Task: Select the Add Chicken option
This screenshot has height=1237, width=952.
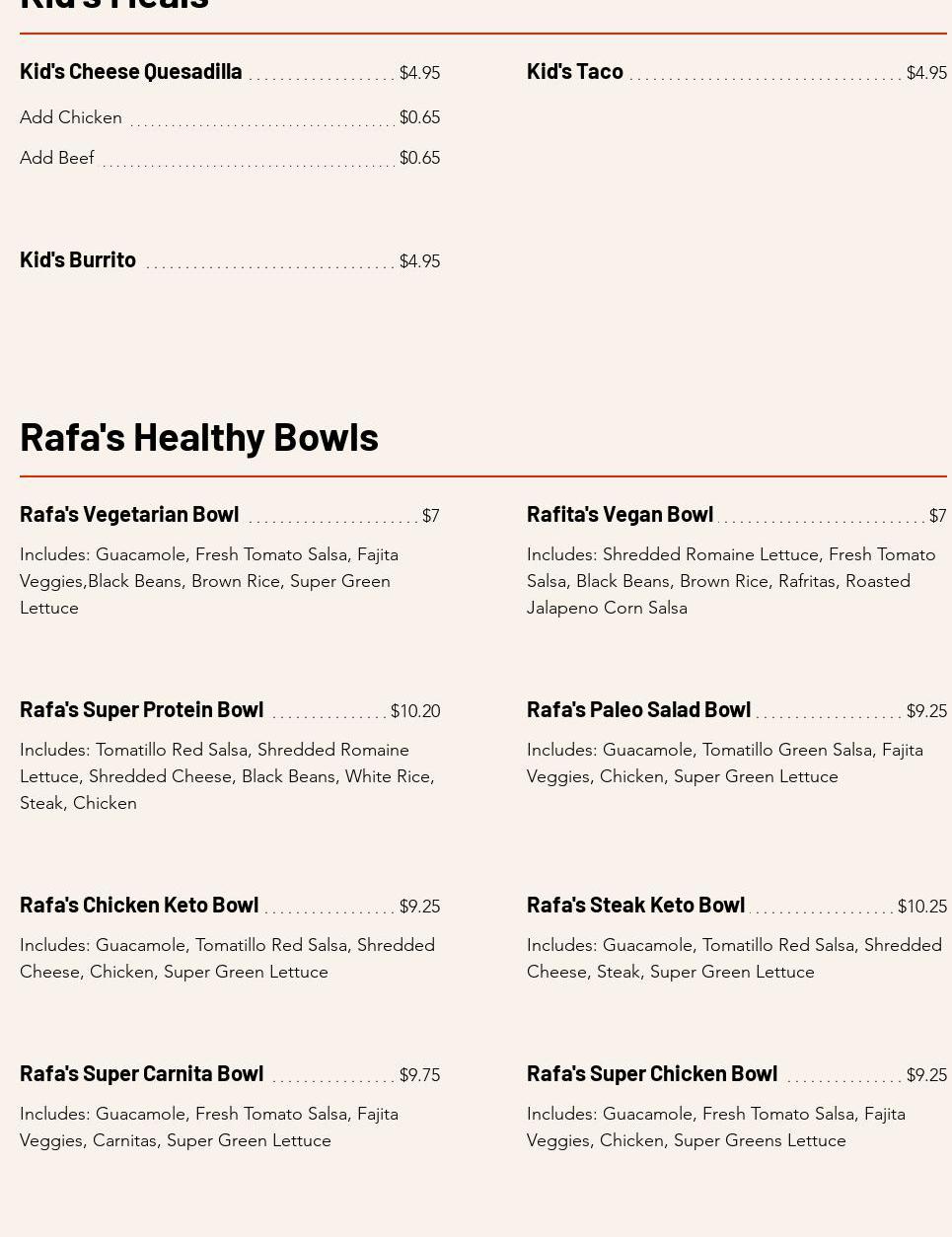Action: [x=71, y=117]
